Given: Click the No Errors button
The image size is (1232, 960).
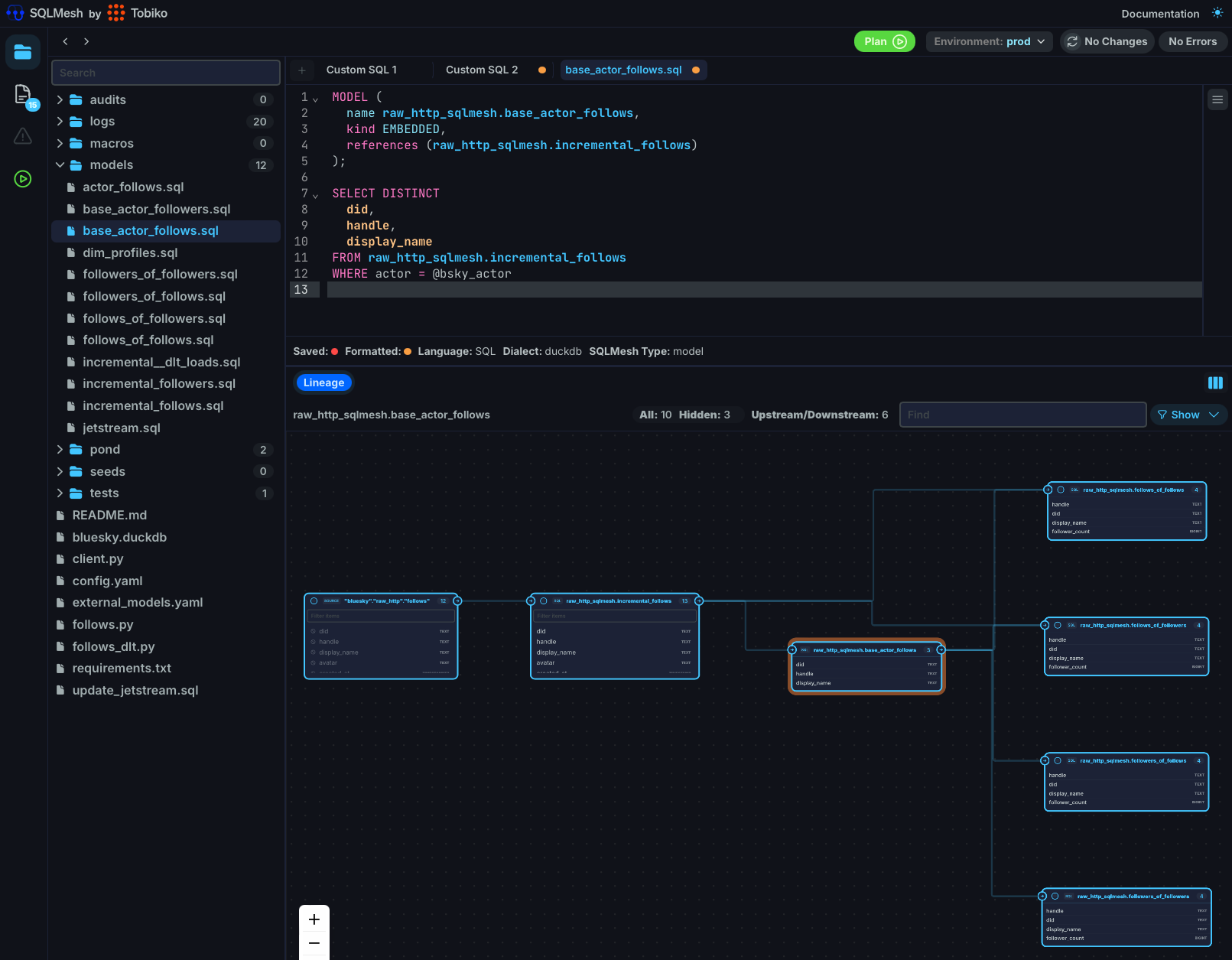Looking at the screenshot, I should pos(1192,41).
